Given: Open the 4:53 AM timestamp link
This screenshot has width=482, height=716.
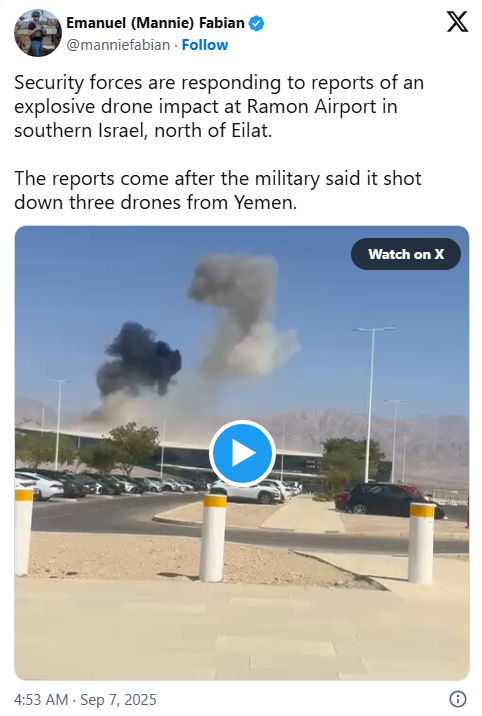Looking at the screenshot, I should pyautogui.click(x=41, y=700).
